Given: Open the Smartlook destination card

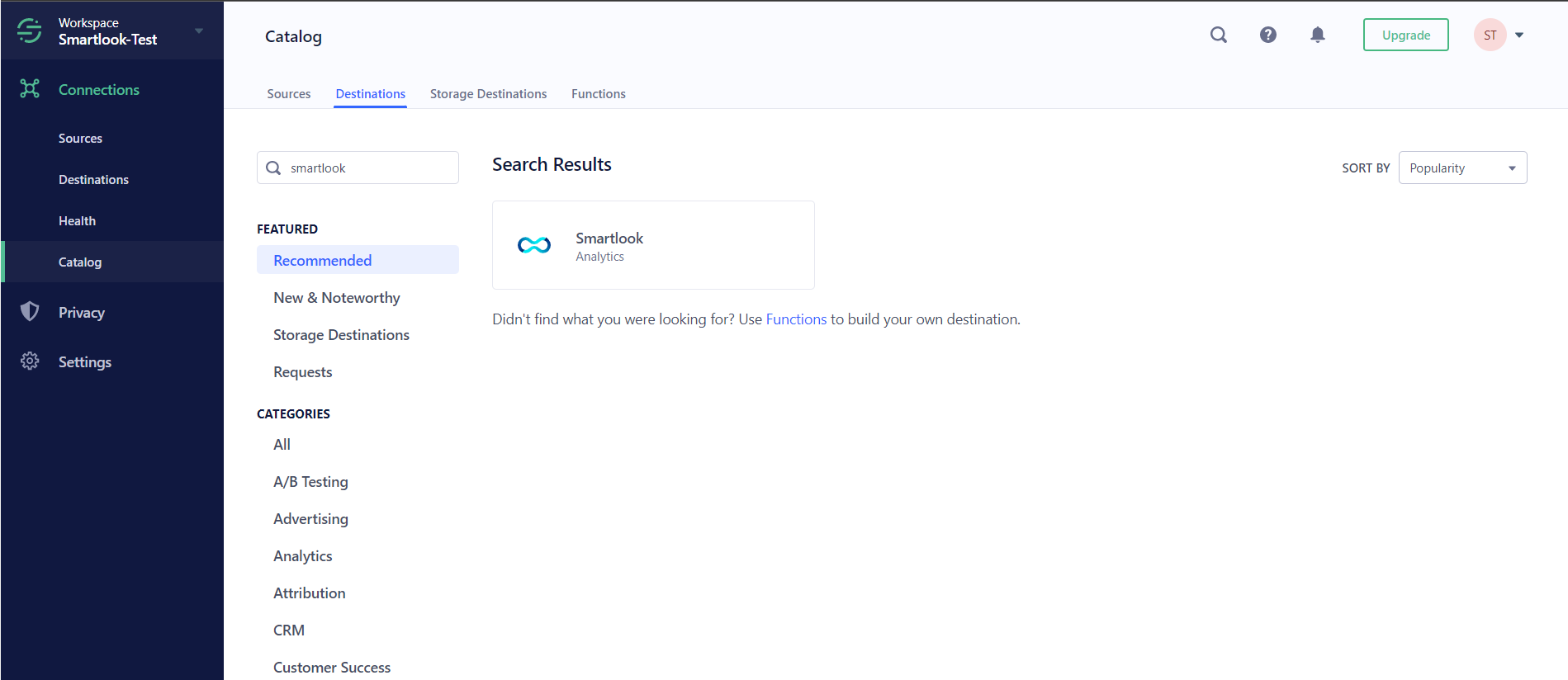Looking at the screenshot, I should (653, 245).
